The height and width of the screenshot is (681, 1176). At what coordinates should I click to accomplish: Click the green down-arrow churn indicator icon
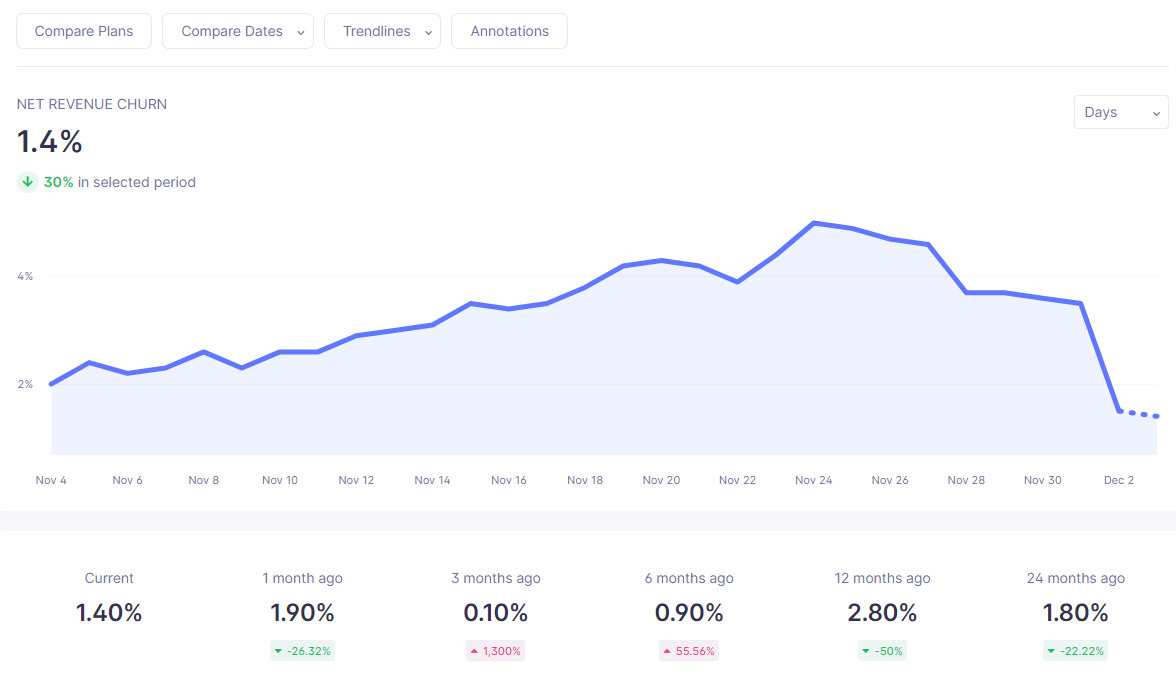tap(28, 182)
